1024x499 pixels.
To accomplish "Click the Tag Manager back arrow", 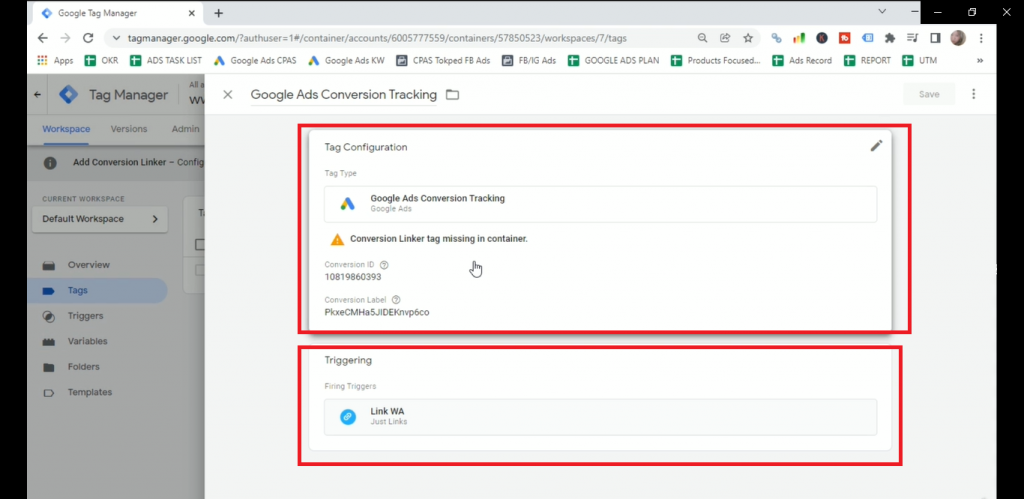I will tap(38, 95).
